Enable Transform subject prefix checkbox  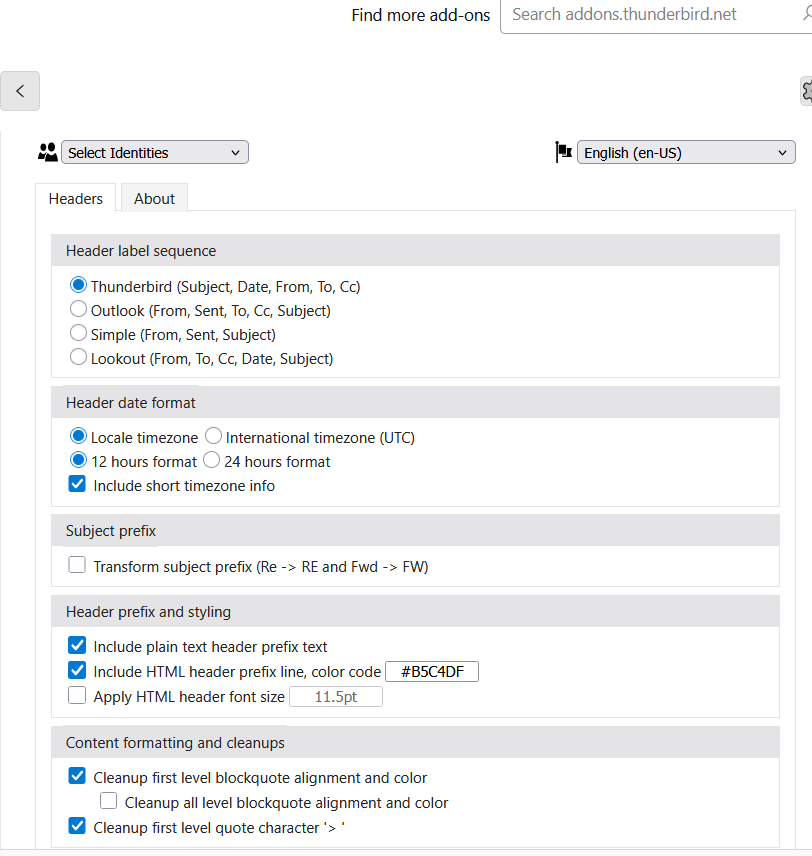coord(77,566)
